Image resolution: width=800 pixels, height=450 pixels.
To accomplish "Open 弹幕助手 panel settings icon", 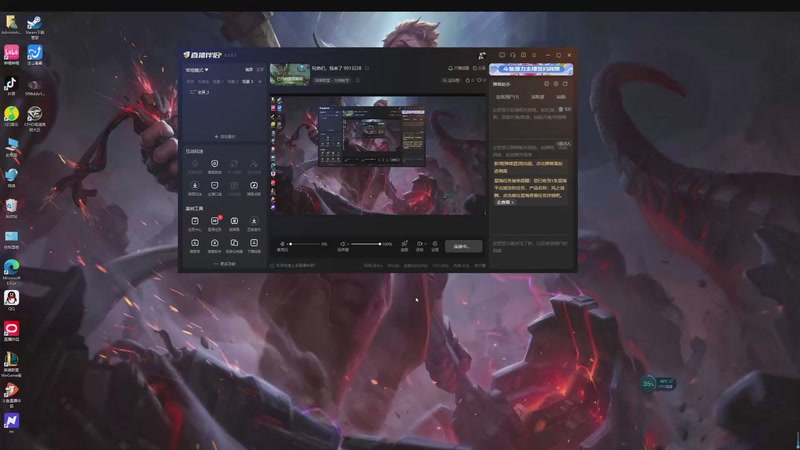I will (556, 84).
